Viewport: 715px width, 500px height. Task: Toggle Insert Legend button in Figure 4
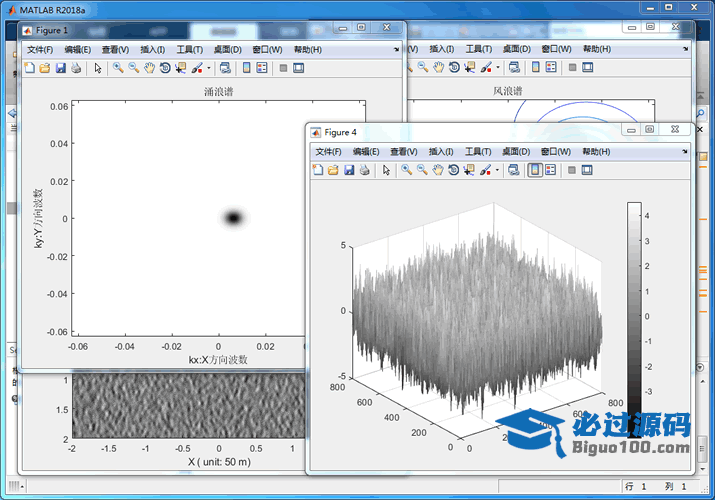[x=550, y=170]
